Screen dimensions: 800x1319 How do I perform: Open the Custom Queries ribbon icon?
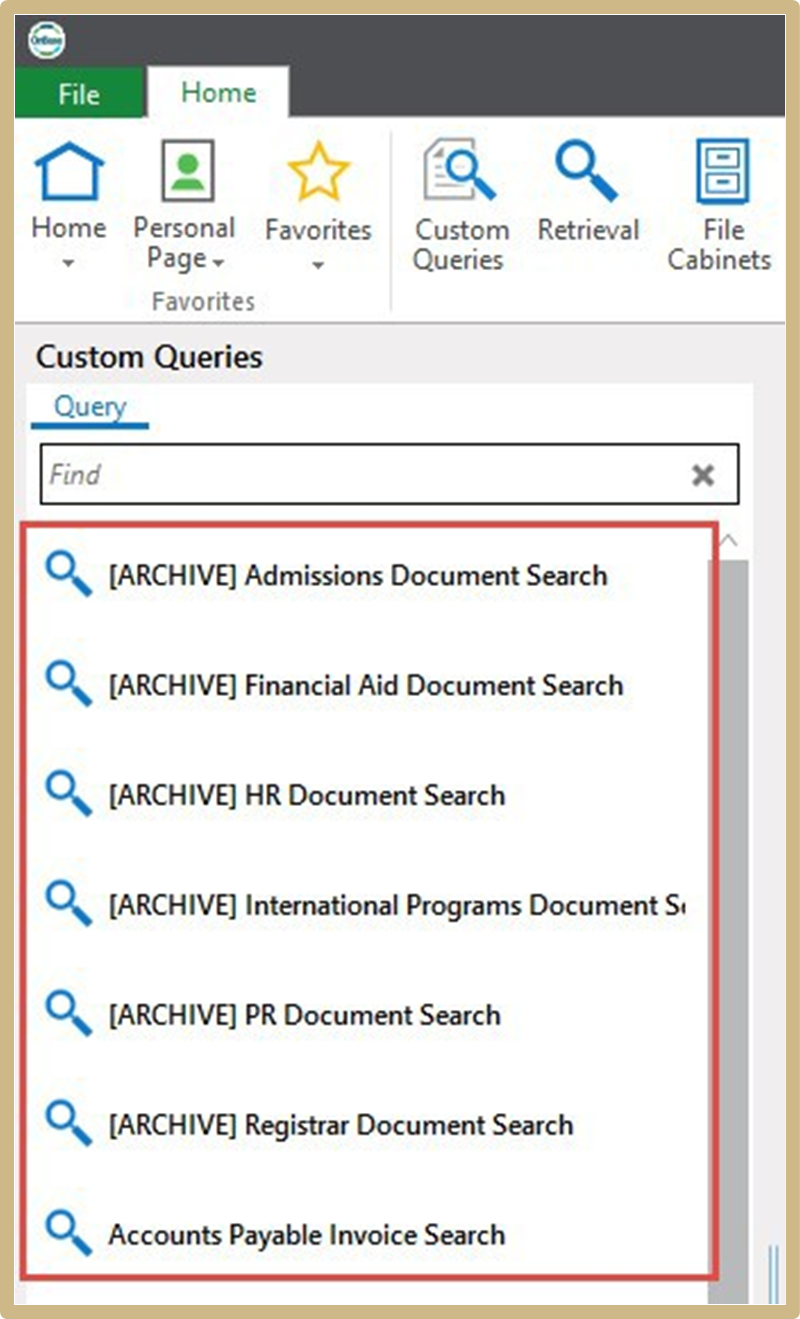[x=459, y=172]
